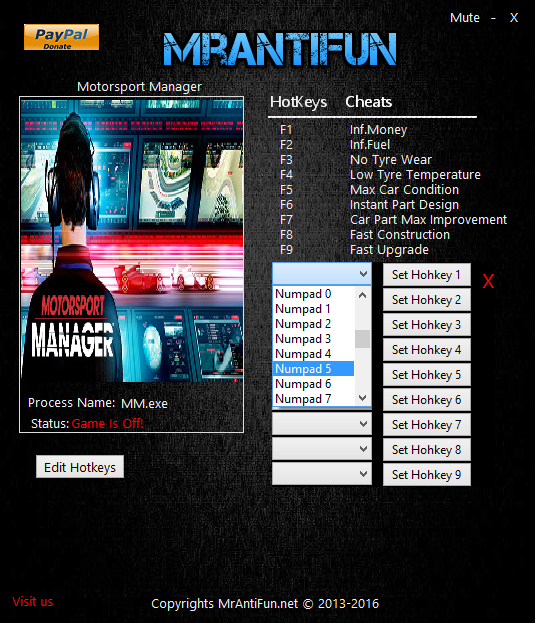Select Numpad 6 in the list
The height and width of the screenshot is (623, 535).
313,384
